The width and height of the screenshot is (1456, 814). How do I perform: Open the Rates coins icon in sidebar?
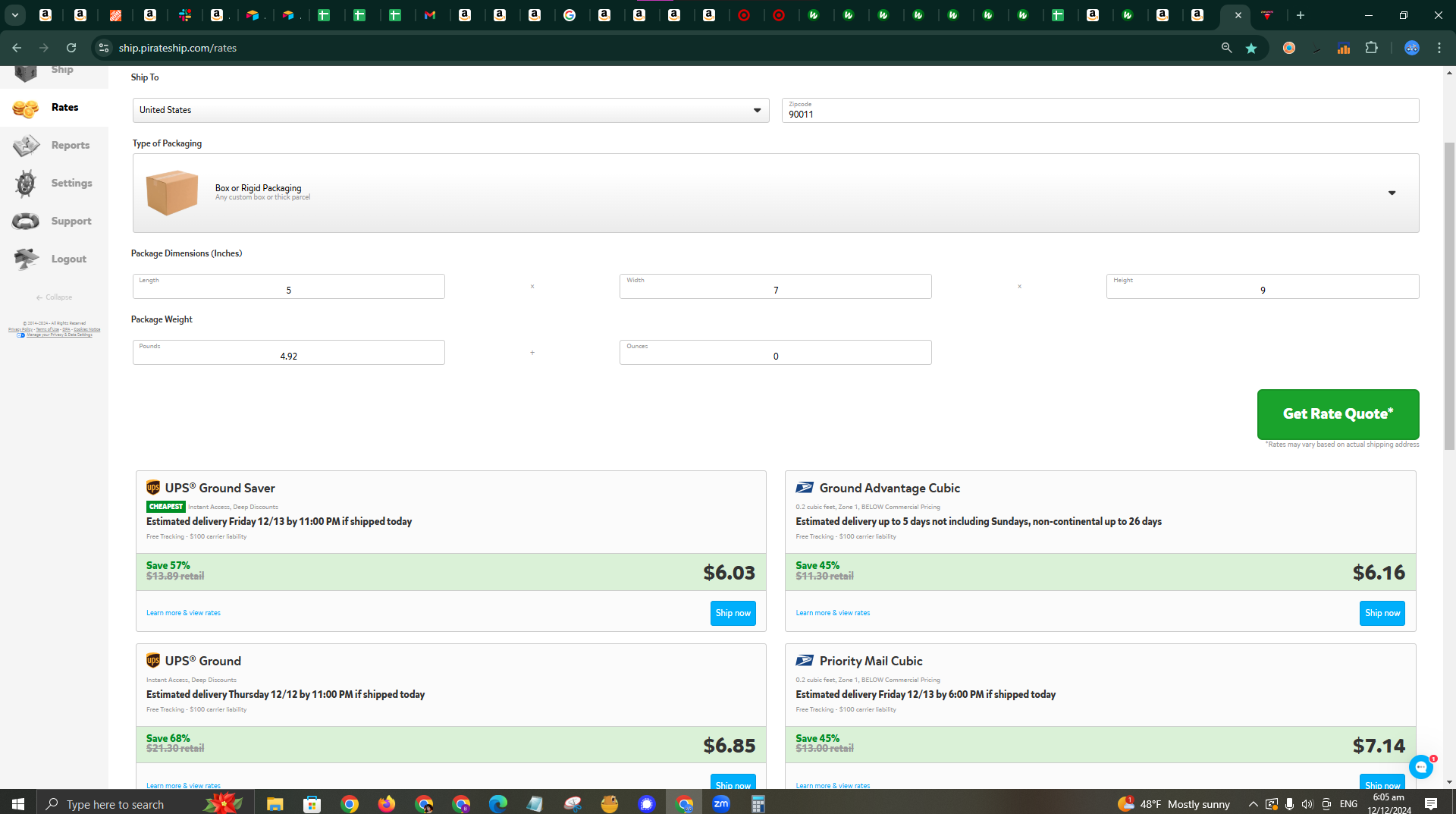pyautogui.click(x=26, y=108)
